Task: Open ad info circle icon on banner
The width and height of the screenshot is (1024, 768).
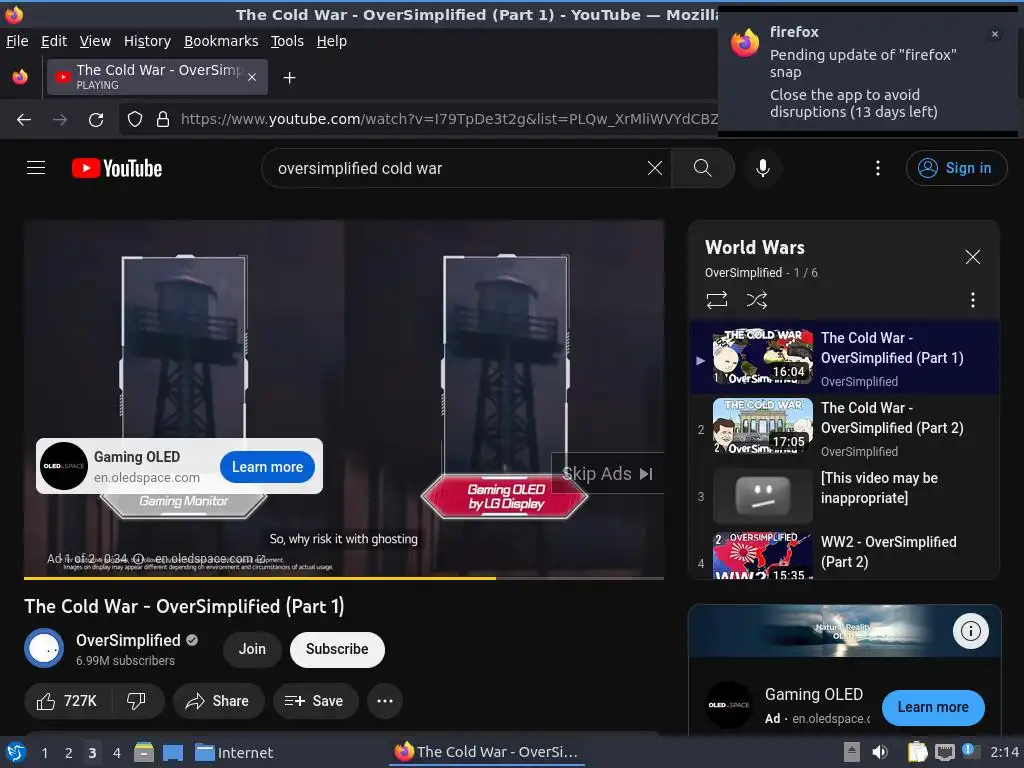Action: [970, 631]
